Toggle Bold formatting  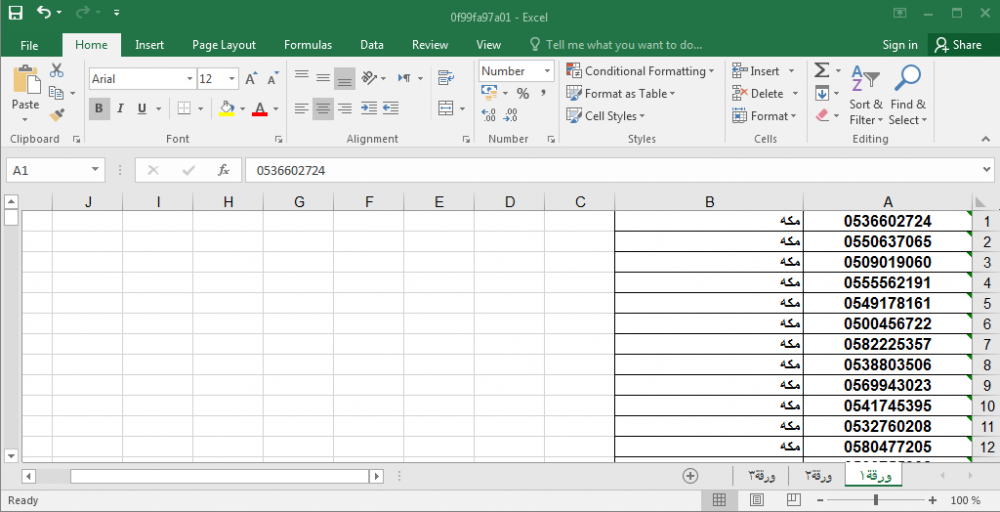[99, 108]
